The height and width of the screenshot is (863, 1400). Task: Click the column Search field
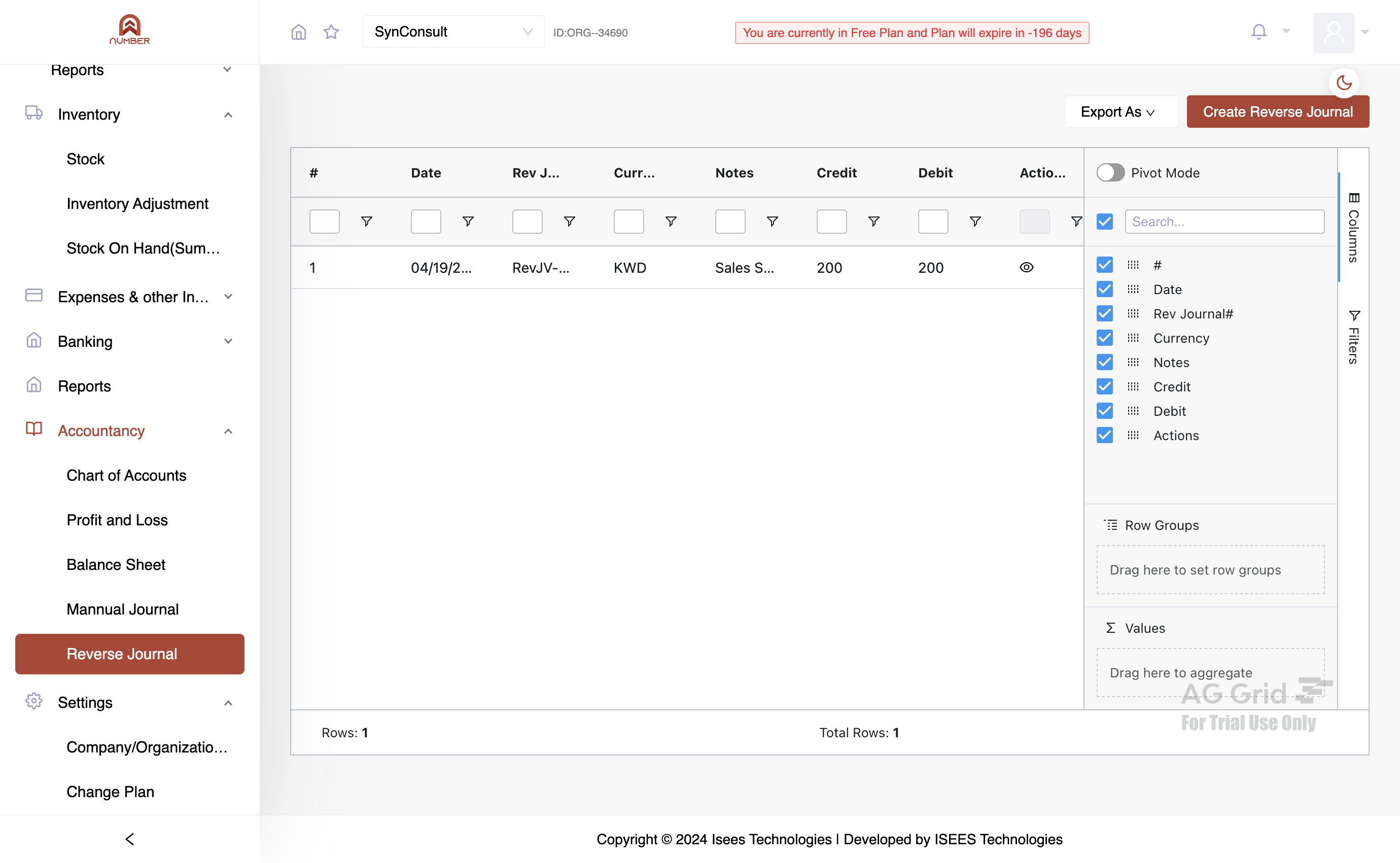coord(1224,222)
